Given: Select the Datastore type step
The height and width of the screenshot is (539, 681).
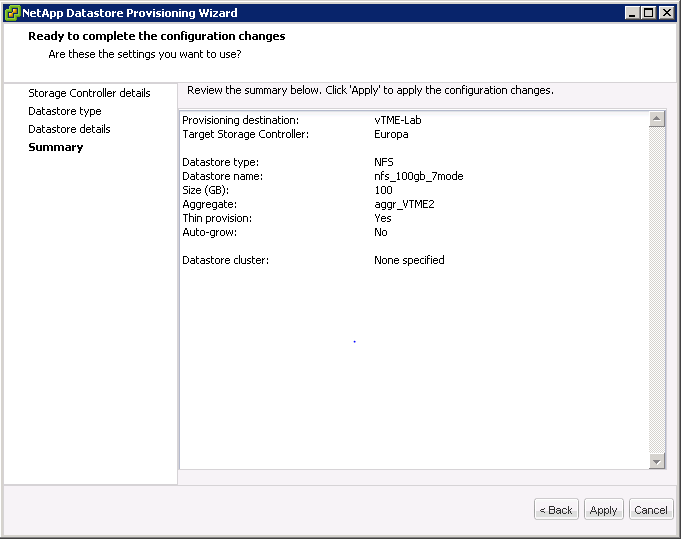Looking at the screenshot, I should click(65, 111).
